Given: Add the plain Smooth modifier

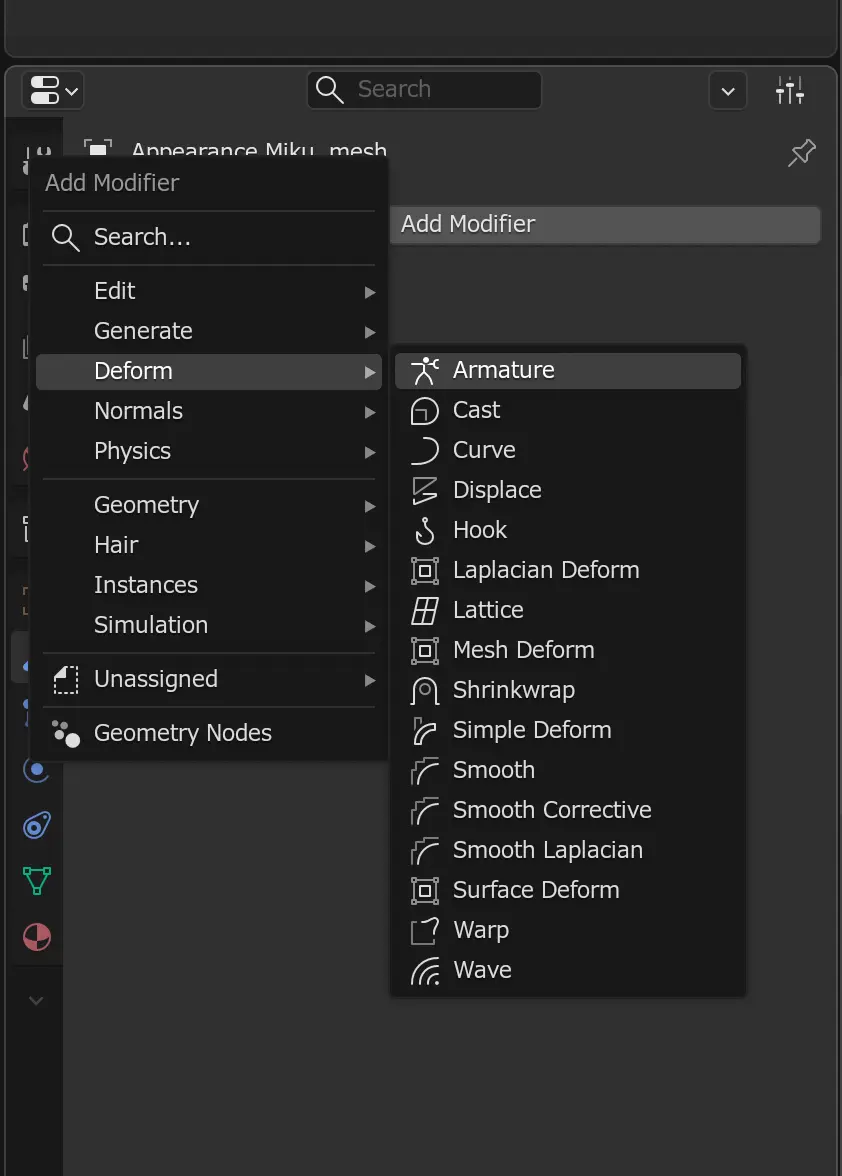Looking at the screenshot, I should (x=568, y=770).
